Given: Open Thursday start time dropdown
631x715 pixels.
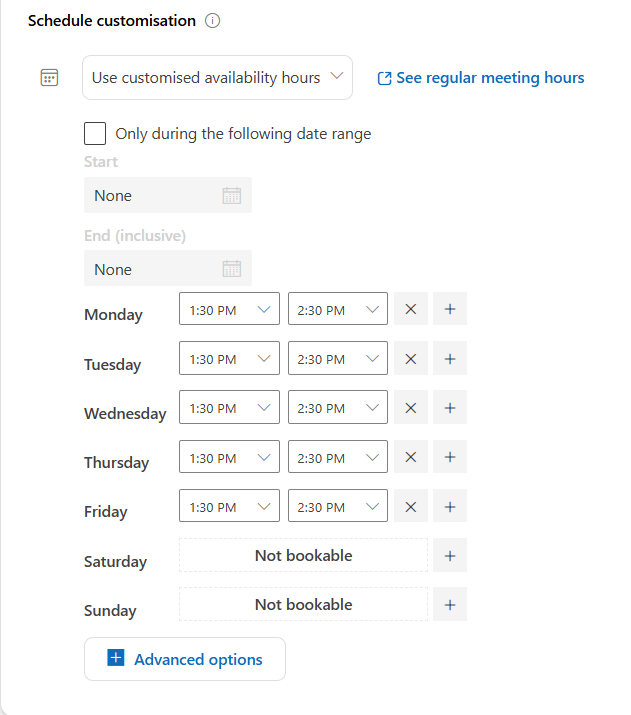Looking at the screenshot, I should (229, 457).
